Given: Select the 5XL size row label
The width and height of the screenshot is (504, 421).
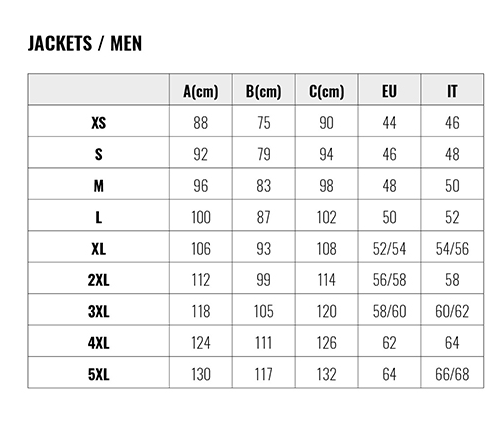Looking at the screenshot, I should [x=99, y=374].
